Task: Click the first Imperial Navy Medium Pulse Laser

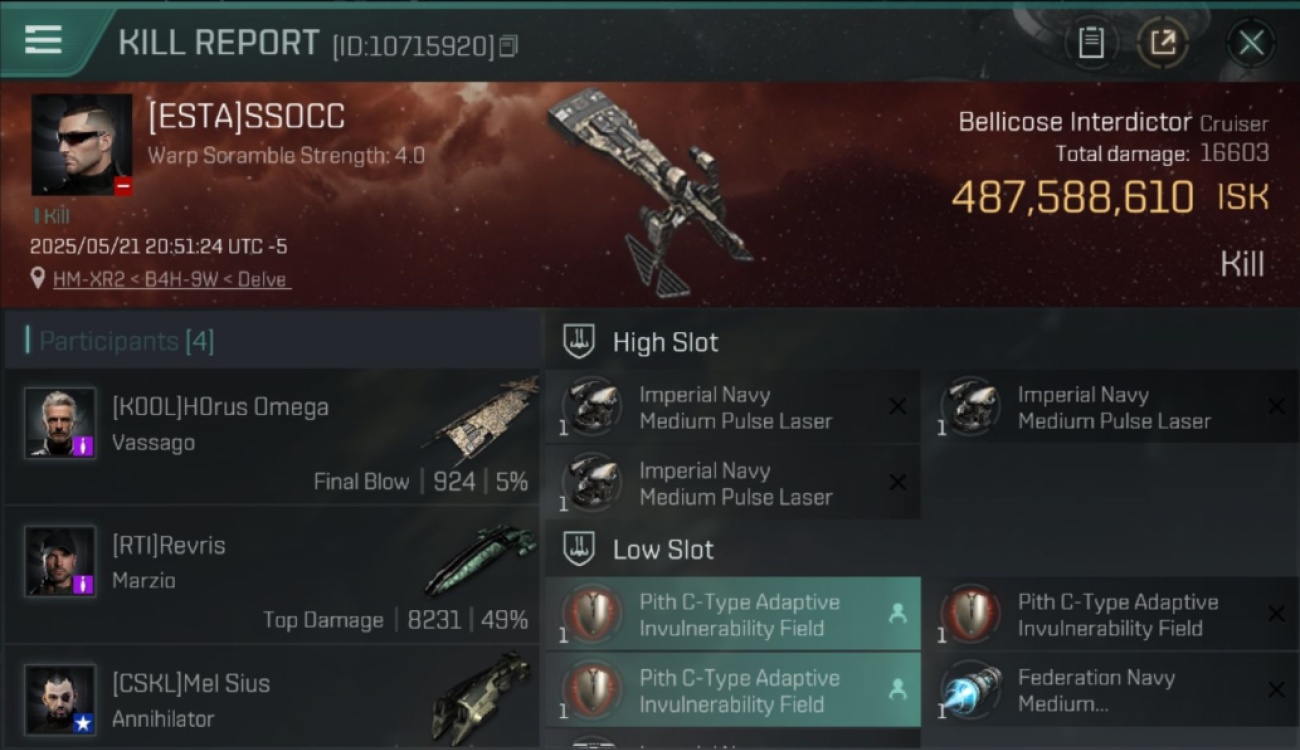Action: tap(733, 408)
